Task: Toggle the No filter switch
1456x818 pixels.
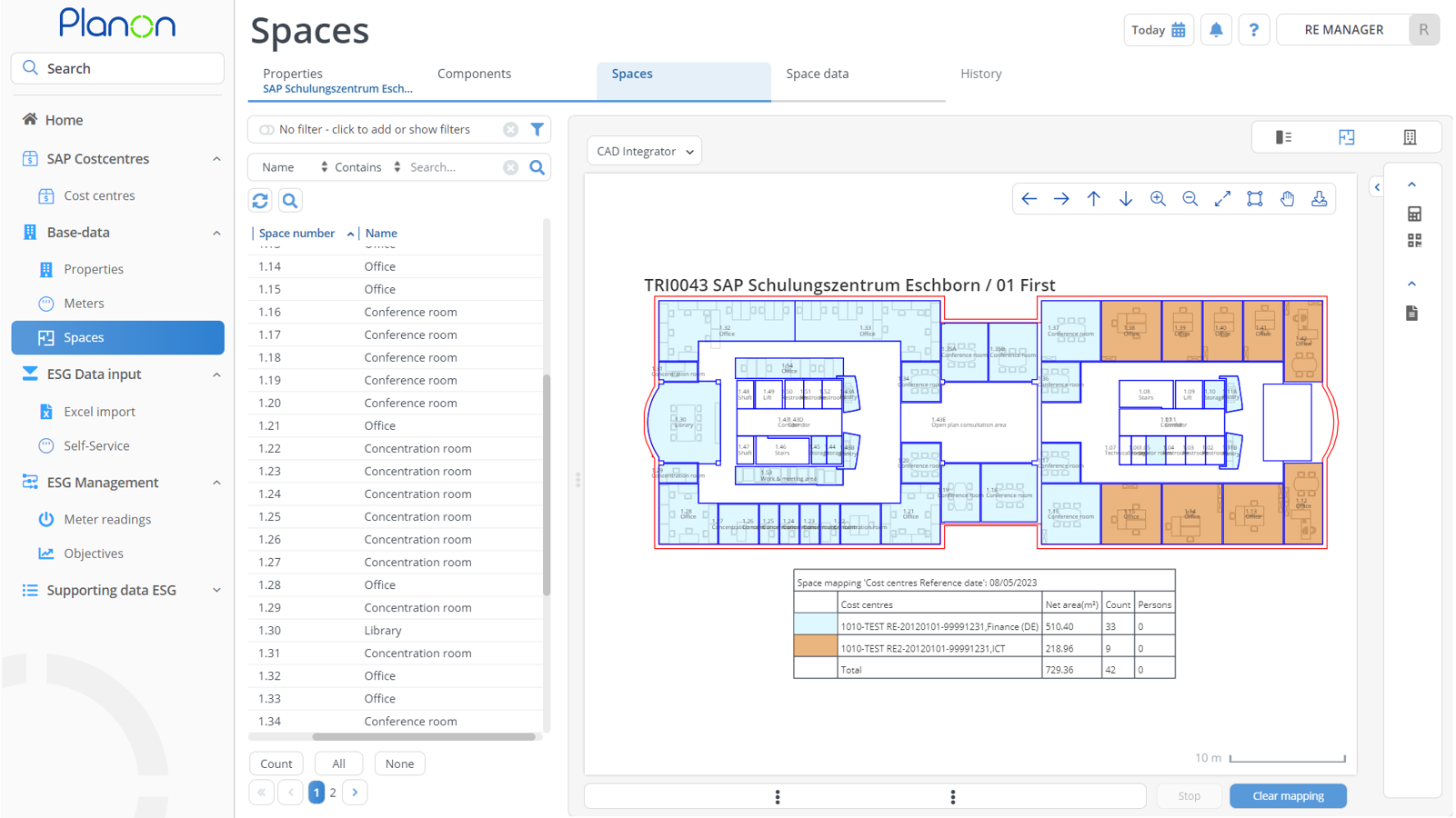Action: click(x=266, y=130)
